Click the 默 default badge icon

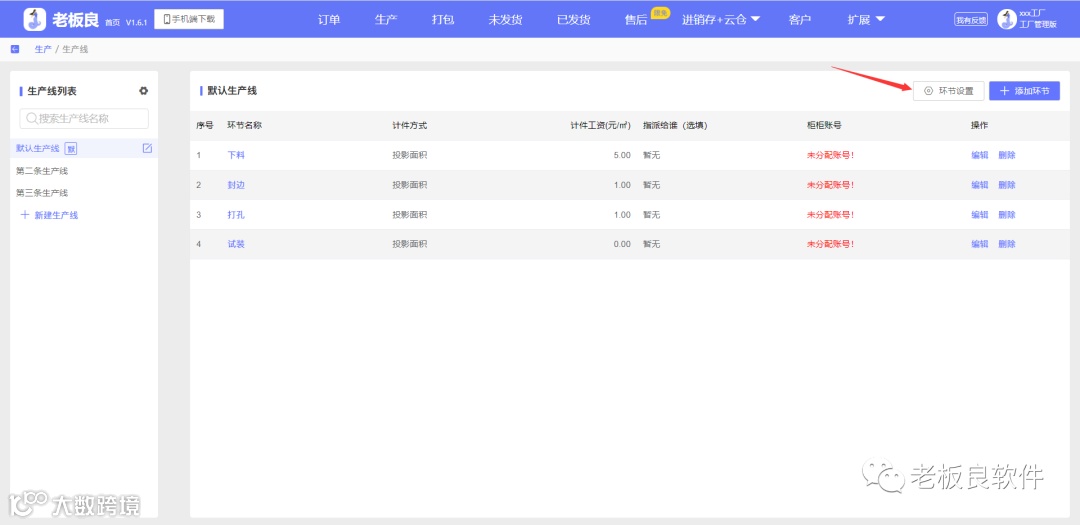(70, 149)
